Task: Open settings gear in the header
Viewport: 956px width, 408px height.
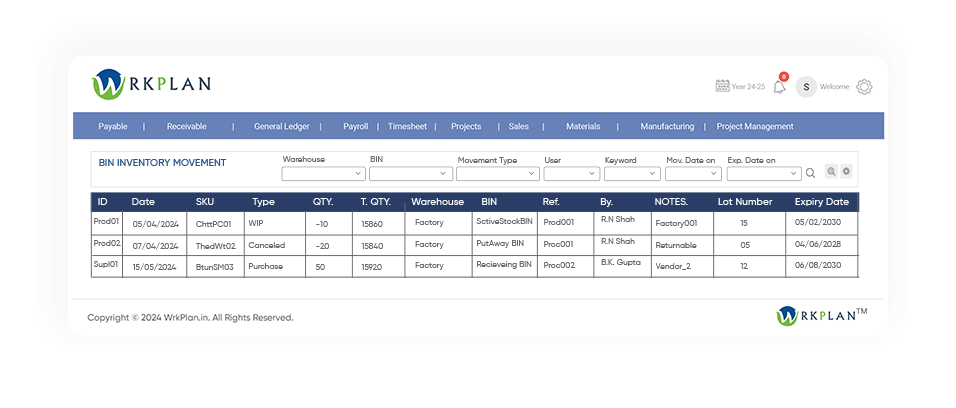Action: tap(864, 87)
